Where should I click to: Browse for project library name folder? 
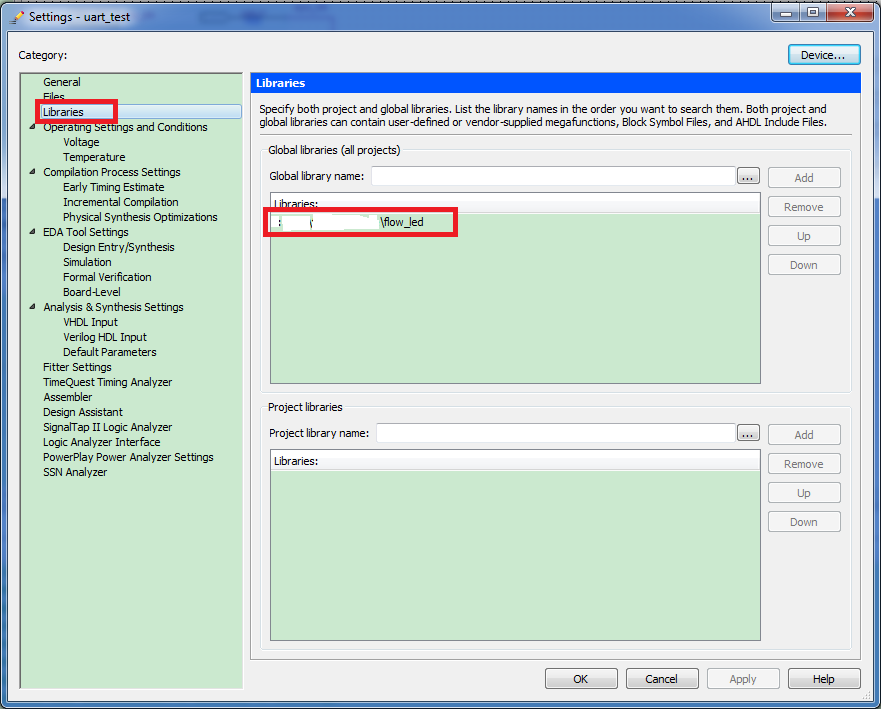[748, 433]
